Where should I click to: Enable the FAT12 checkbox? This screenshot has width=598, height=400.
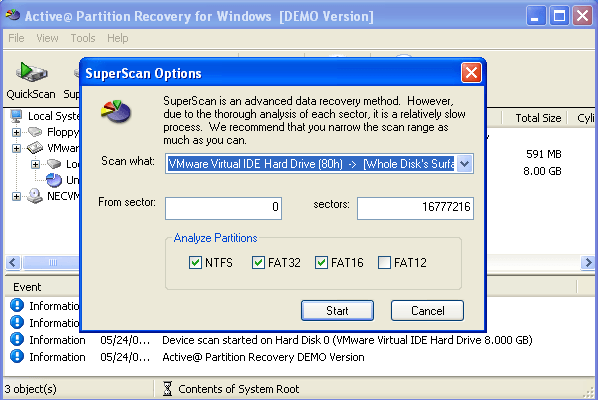coord(384,262)
